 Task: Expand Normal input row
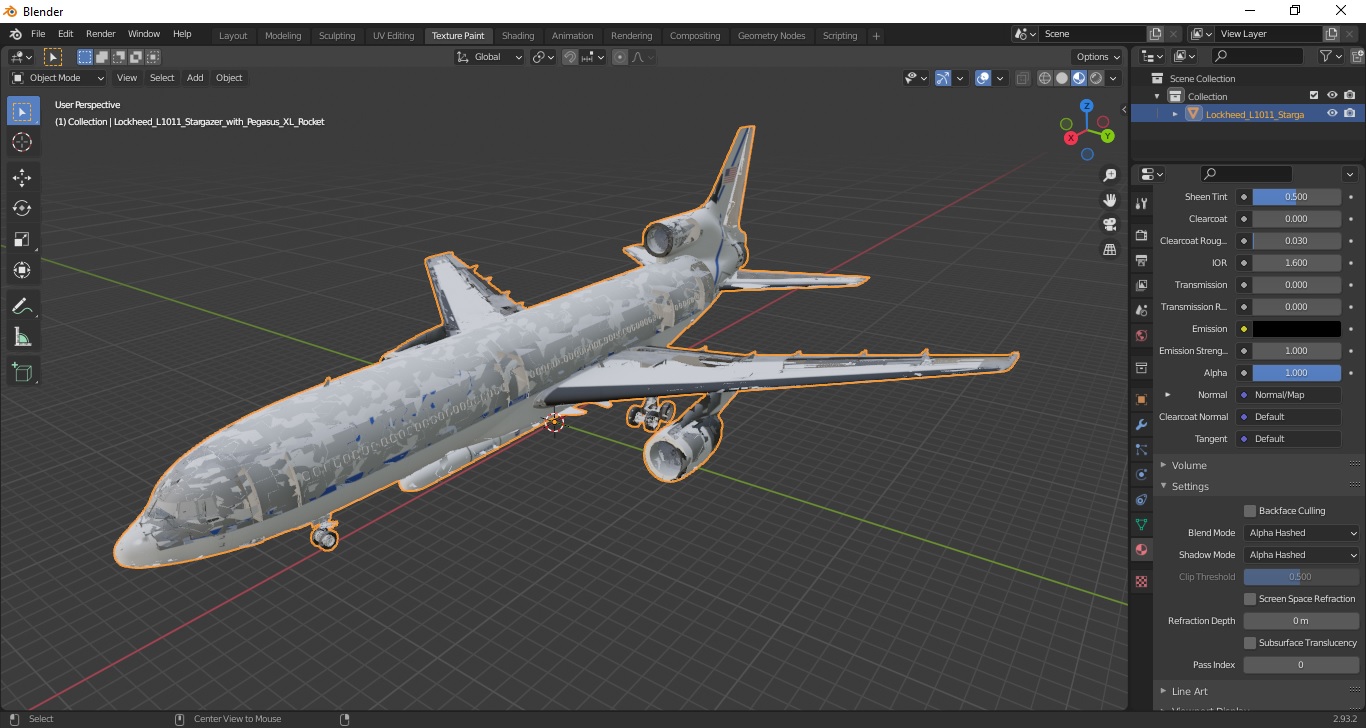coord(1167,395)
